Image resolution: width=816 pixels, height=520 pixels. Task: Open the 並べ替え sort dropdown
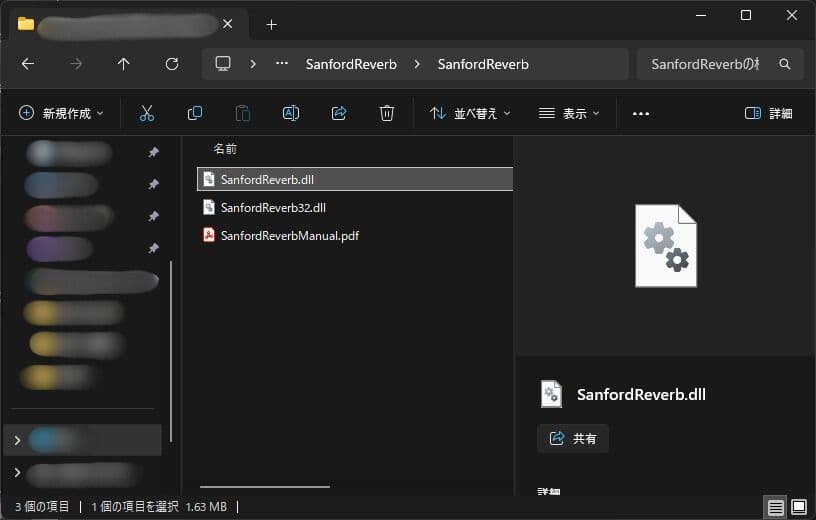pyautogui.click(x=470, y=114)
